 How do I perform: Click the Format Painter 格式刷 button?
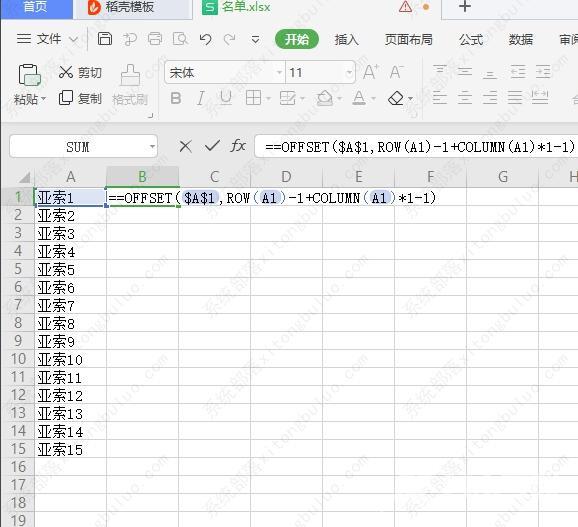point(130,85)
